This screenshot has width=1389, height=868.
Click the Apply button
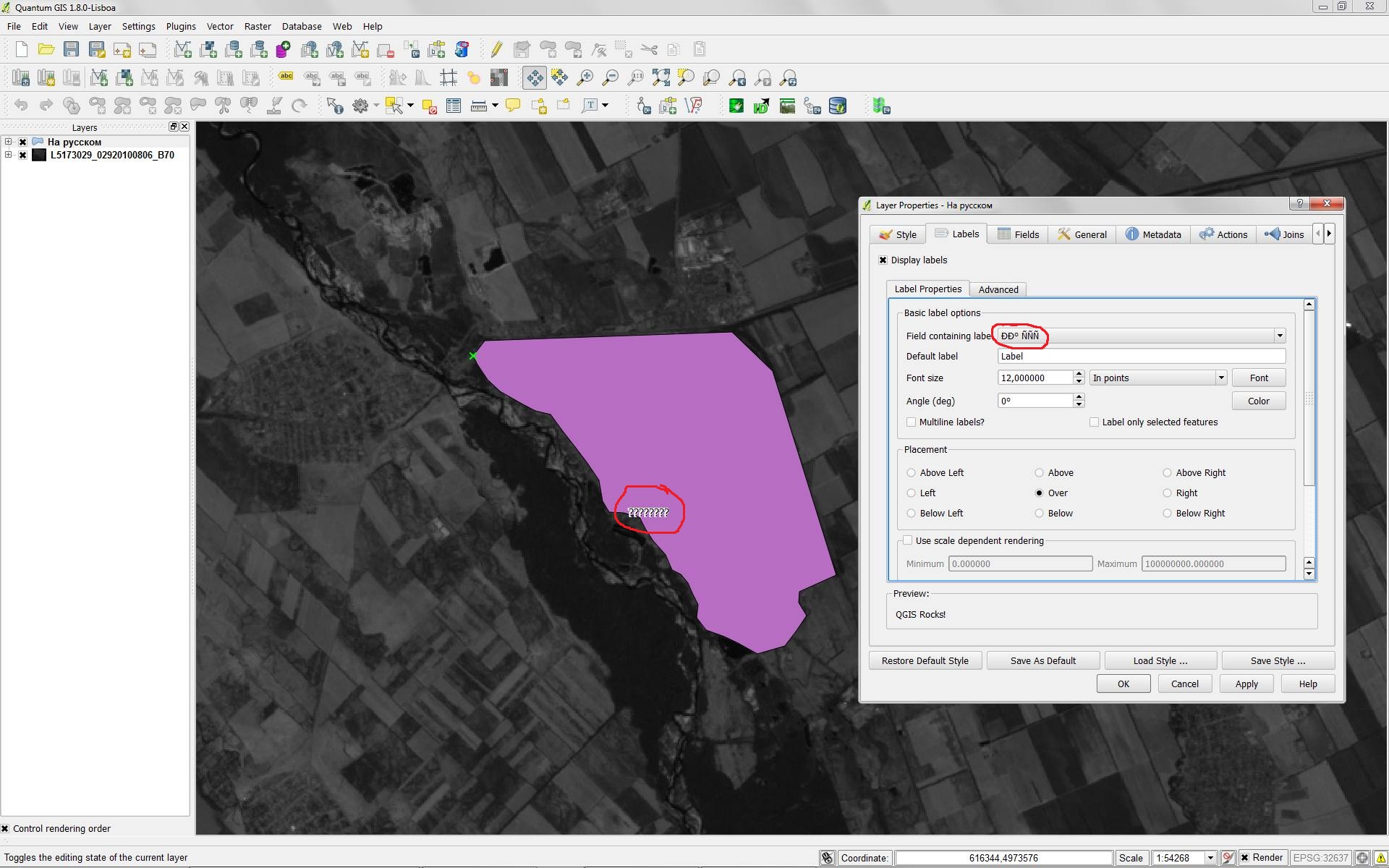coord(1246,684)
